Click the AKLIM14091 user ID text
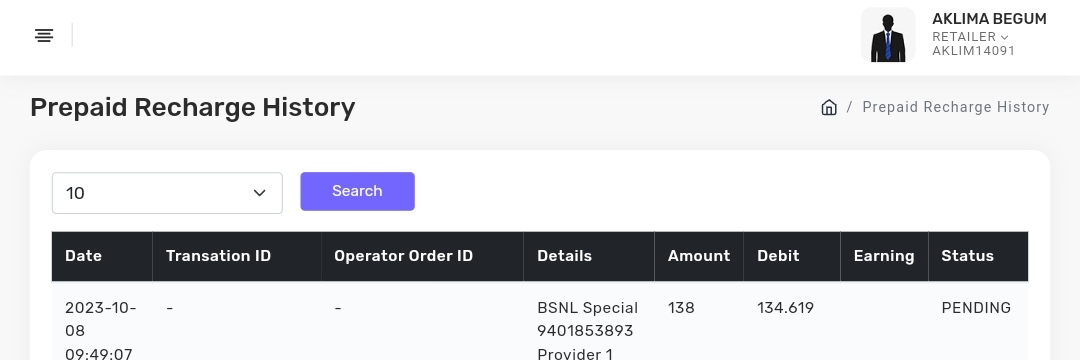 [973, 51]
